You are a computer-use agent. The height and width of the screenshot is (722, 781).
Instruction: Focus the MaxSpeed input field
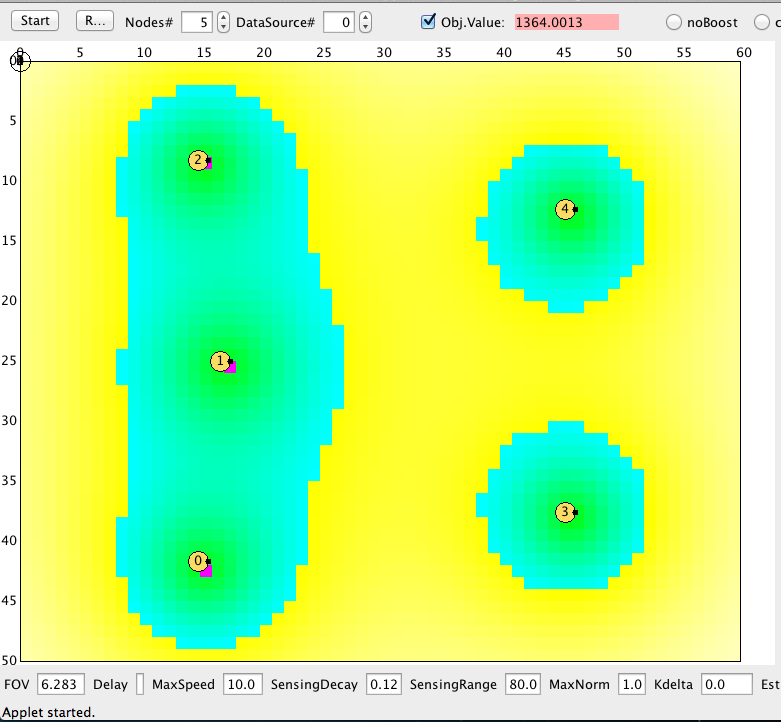pyautogui.click(x=243, y=684)
